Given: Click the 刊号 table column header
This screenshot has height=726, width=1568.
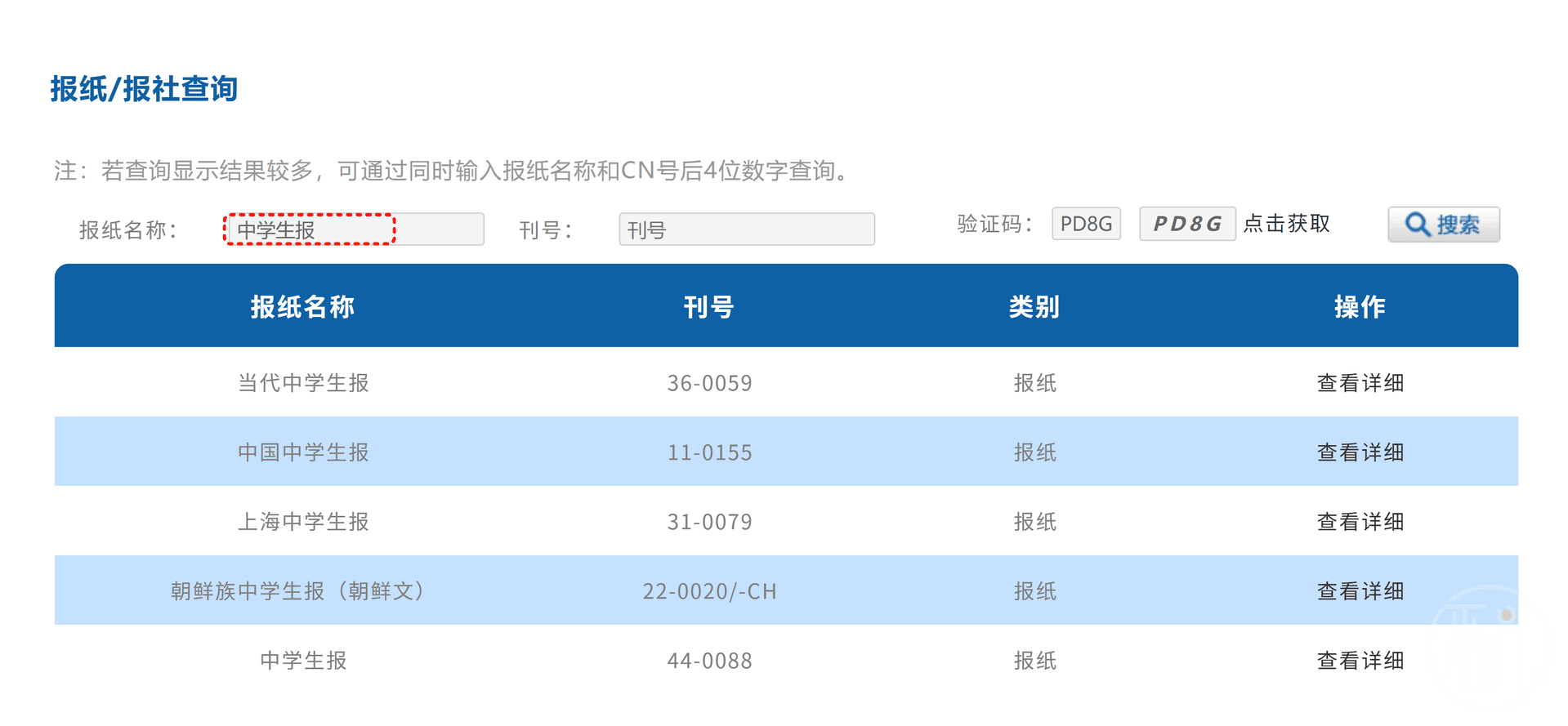Looking at the screenshot, I should [x=709, y=307].
